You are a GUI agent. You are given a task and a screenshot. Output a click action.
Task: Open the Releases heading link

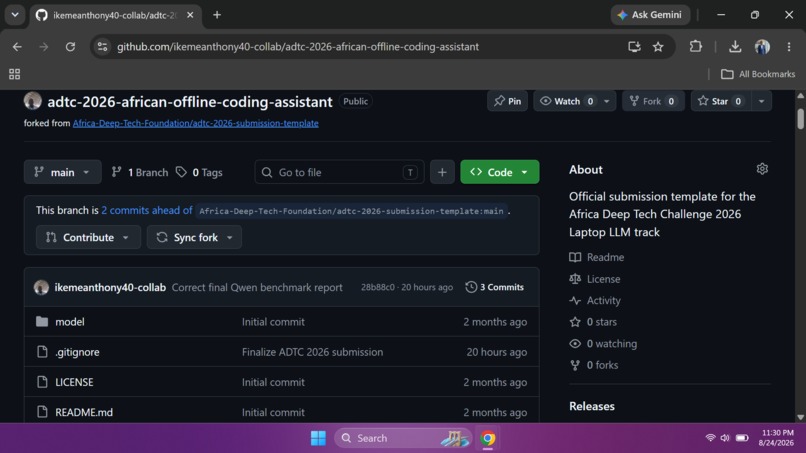point(592,406)
